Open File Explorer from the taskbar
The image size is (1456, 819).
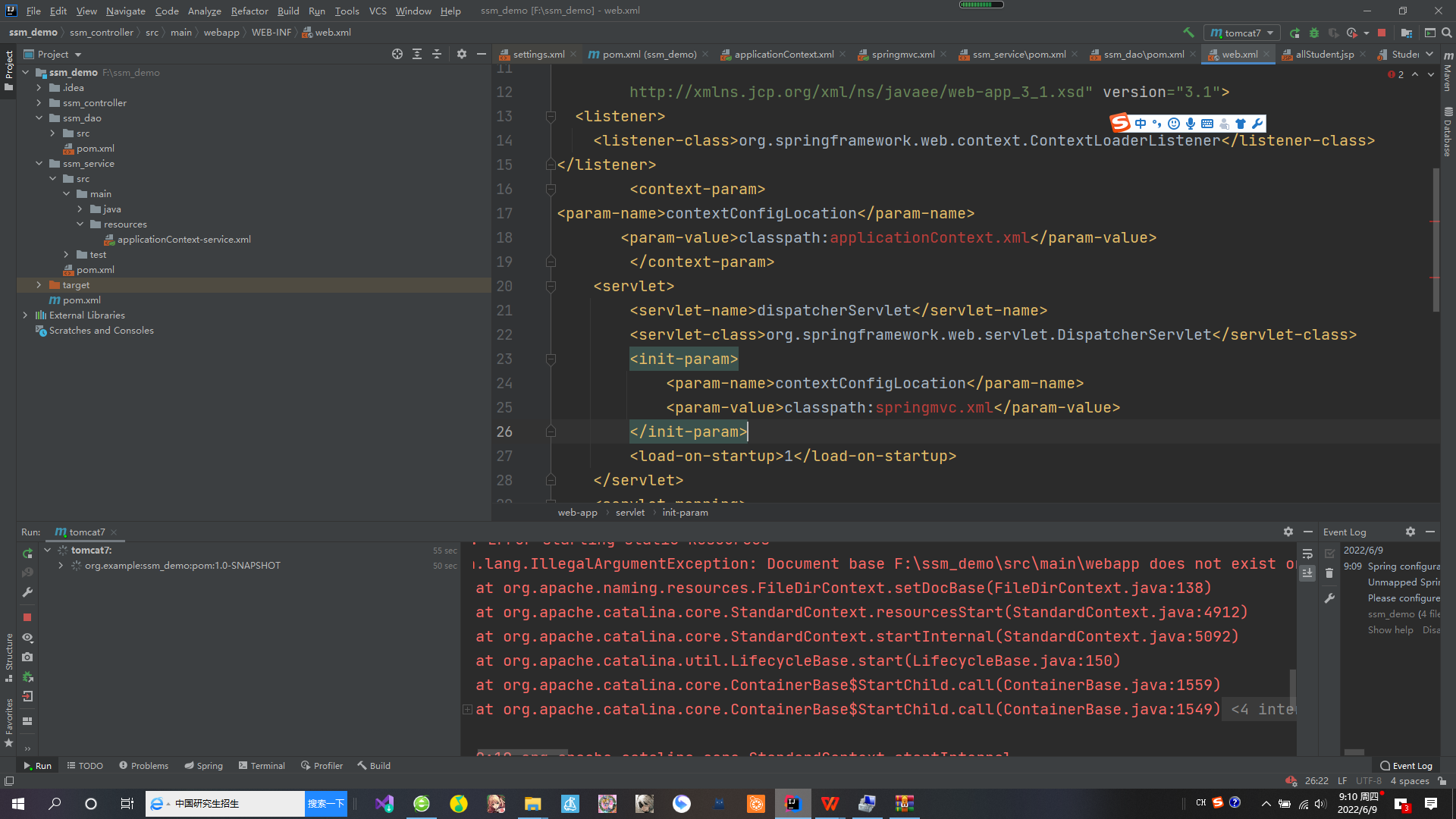[x=532, y=804]
